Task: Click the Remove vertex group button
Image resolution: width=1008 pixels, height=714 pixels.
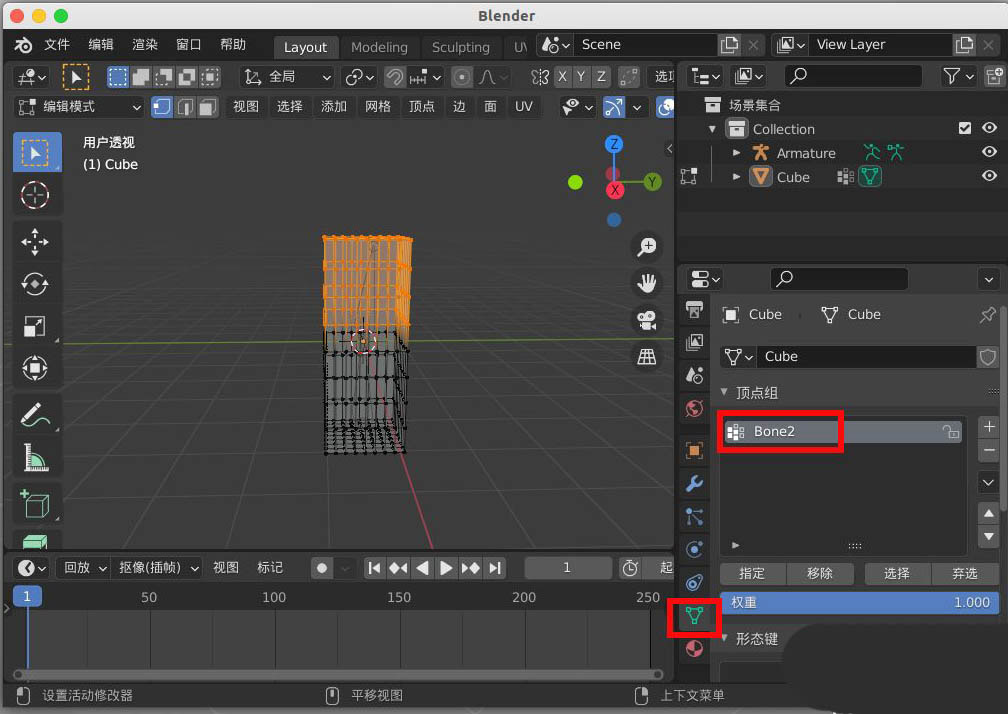Action: coord(820,573)
